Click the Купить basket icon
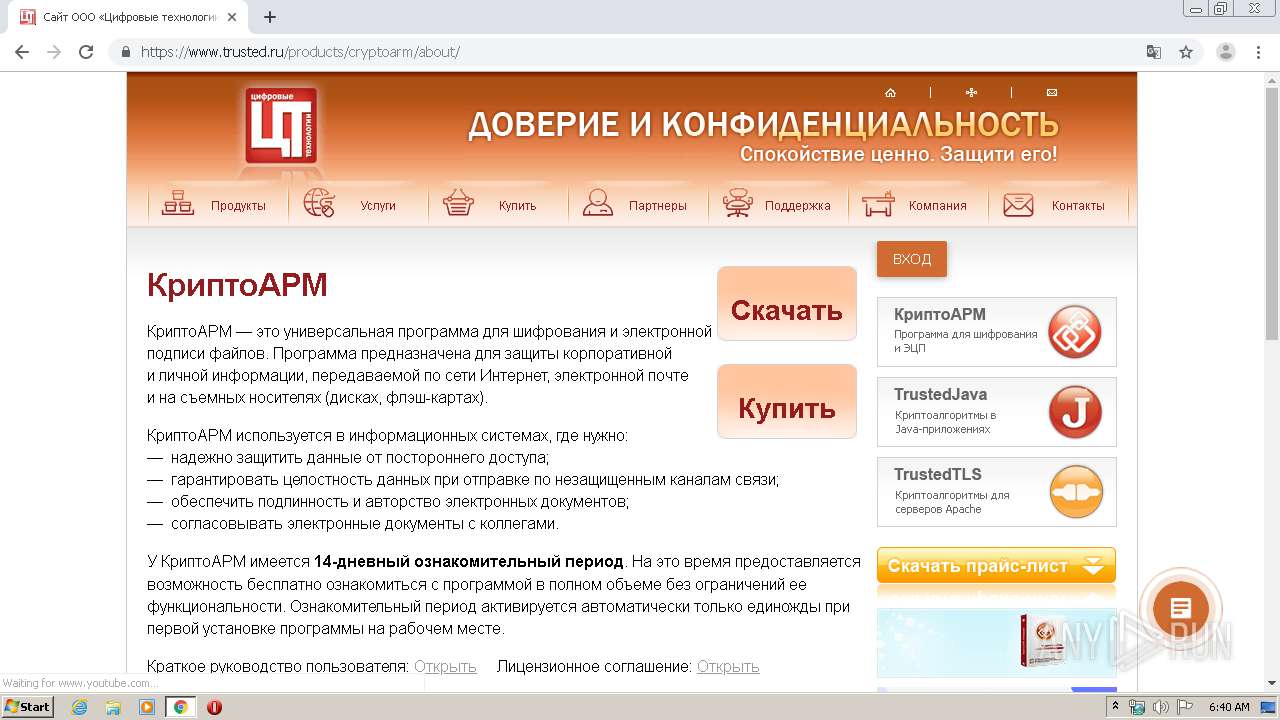 click(458, 203)
